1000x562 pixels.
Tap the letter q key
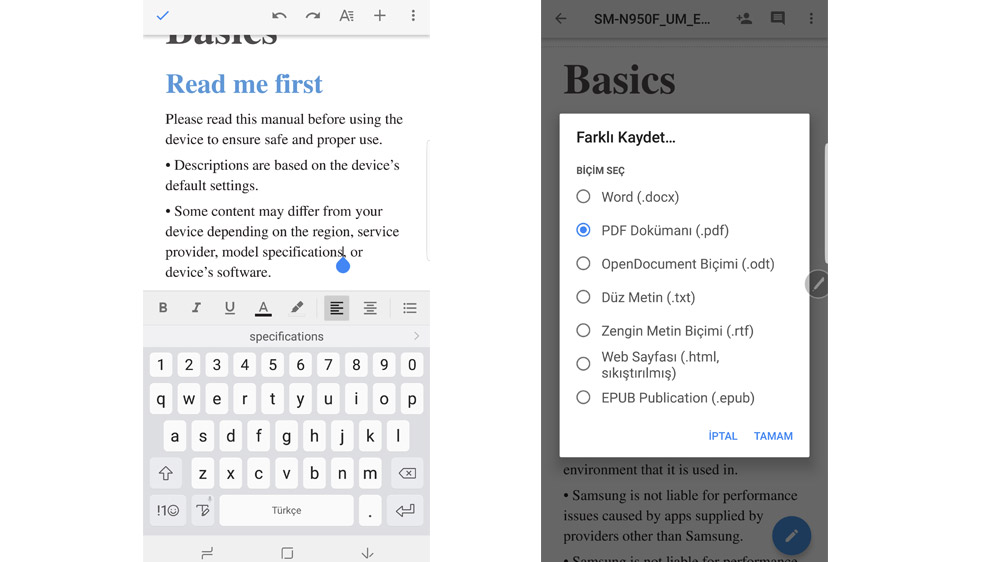(161, 399)
